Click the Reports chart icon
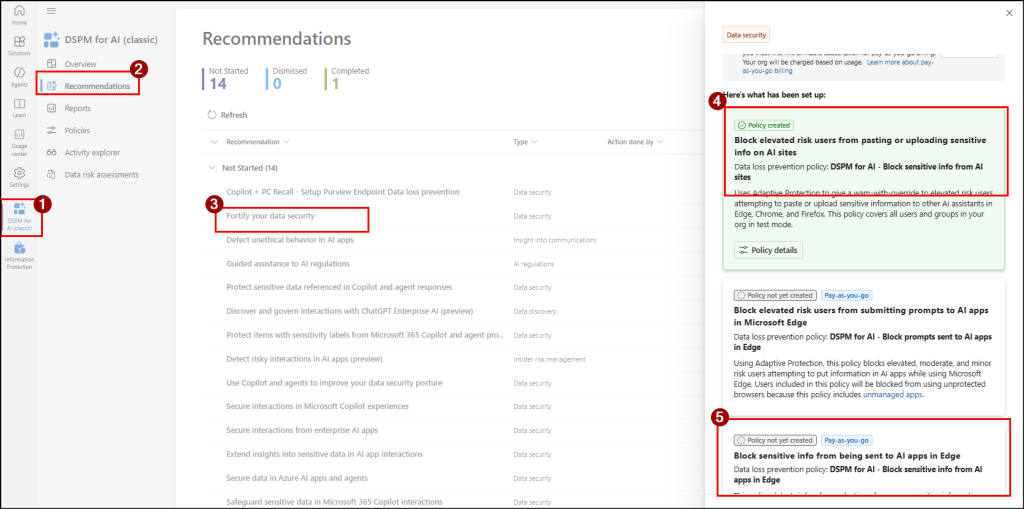This screenshot has width=1024, height=509. 52,108
